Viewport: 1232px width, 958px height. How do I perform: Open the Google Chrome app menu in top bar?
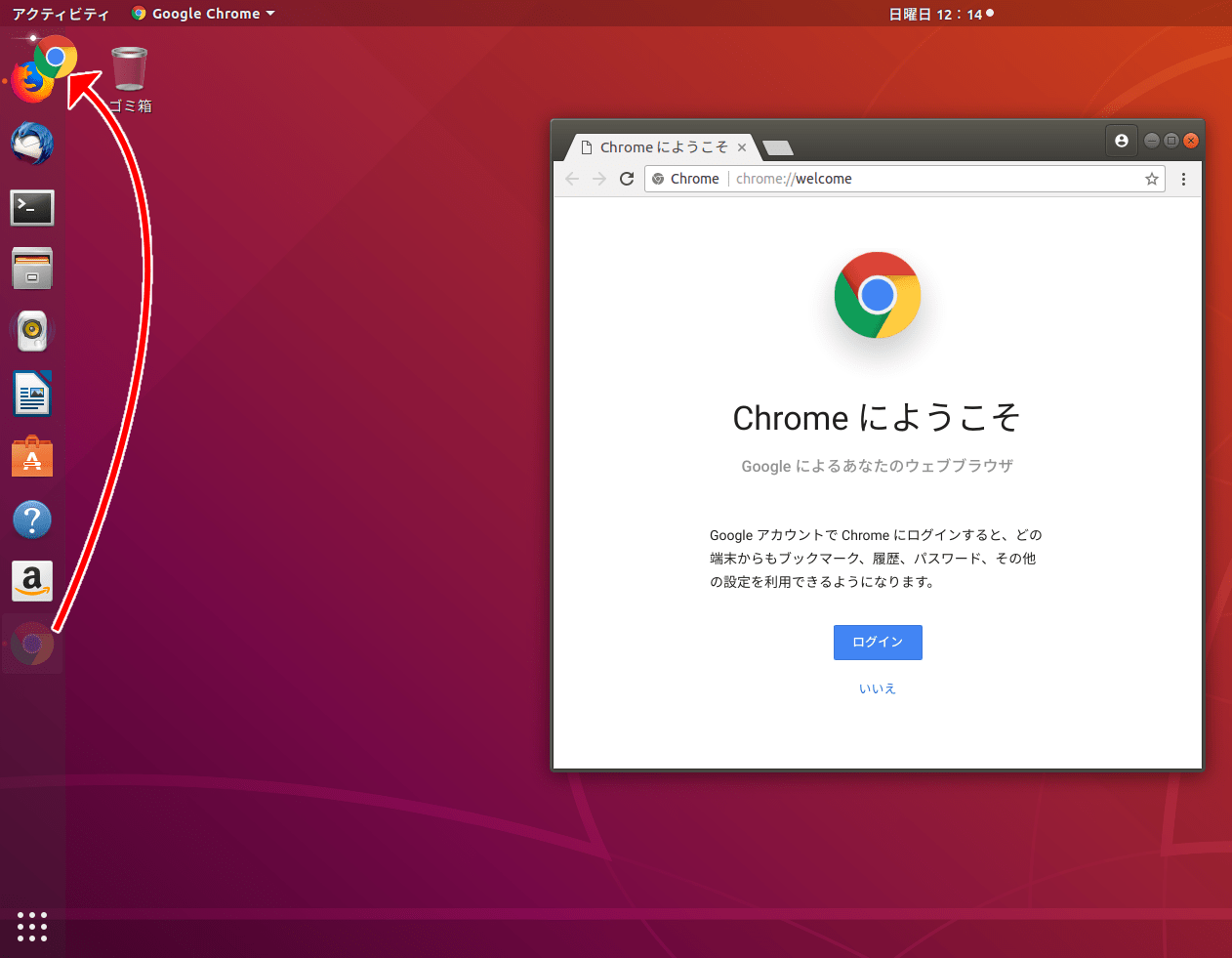click(x=201, y=13)
